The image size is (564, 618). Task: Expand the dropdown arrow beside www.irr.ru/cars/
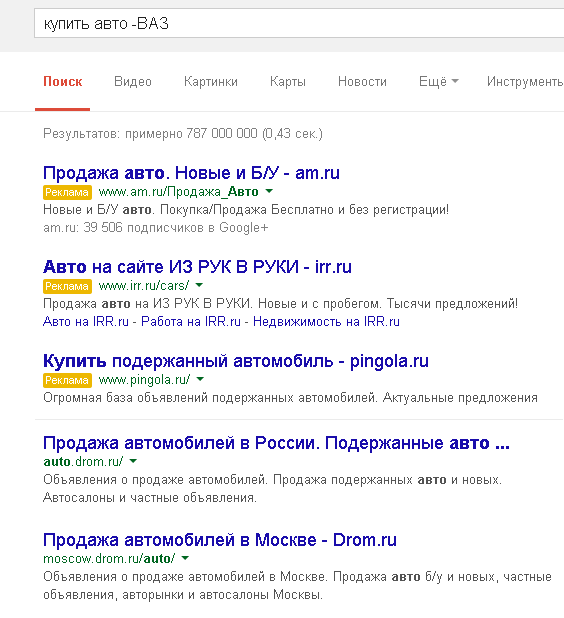click(199, 285)
